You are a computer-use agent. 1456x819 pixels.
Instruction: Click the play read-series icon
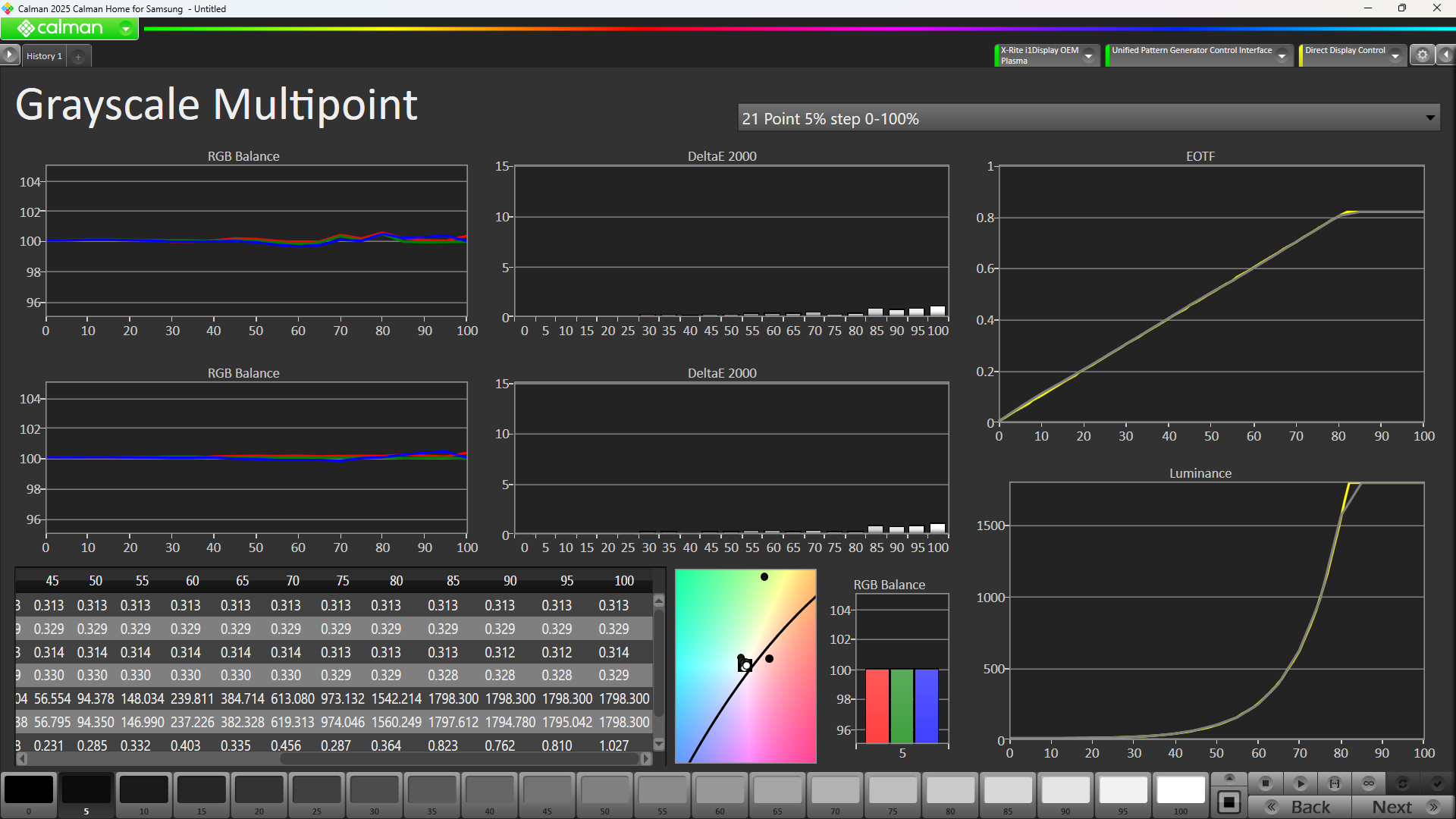[1300, 783]
